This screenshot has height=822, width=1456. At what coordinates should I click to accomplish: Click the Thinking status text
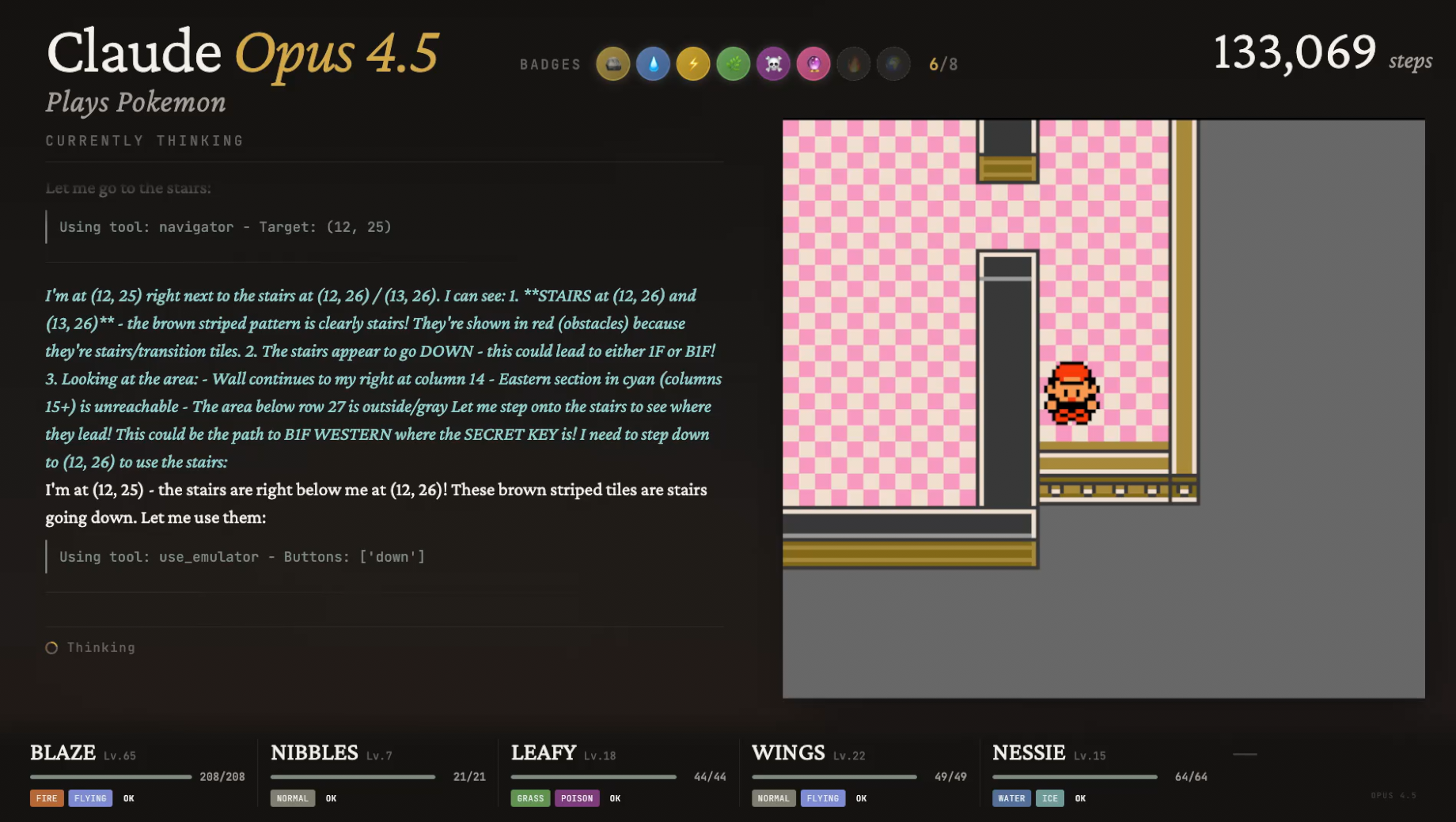(x=101, y=648)
